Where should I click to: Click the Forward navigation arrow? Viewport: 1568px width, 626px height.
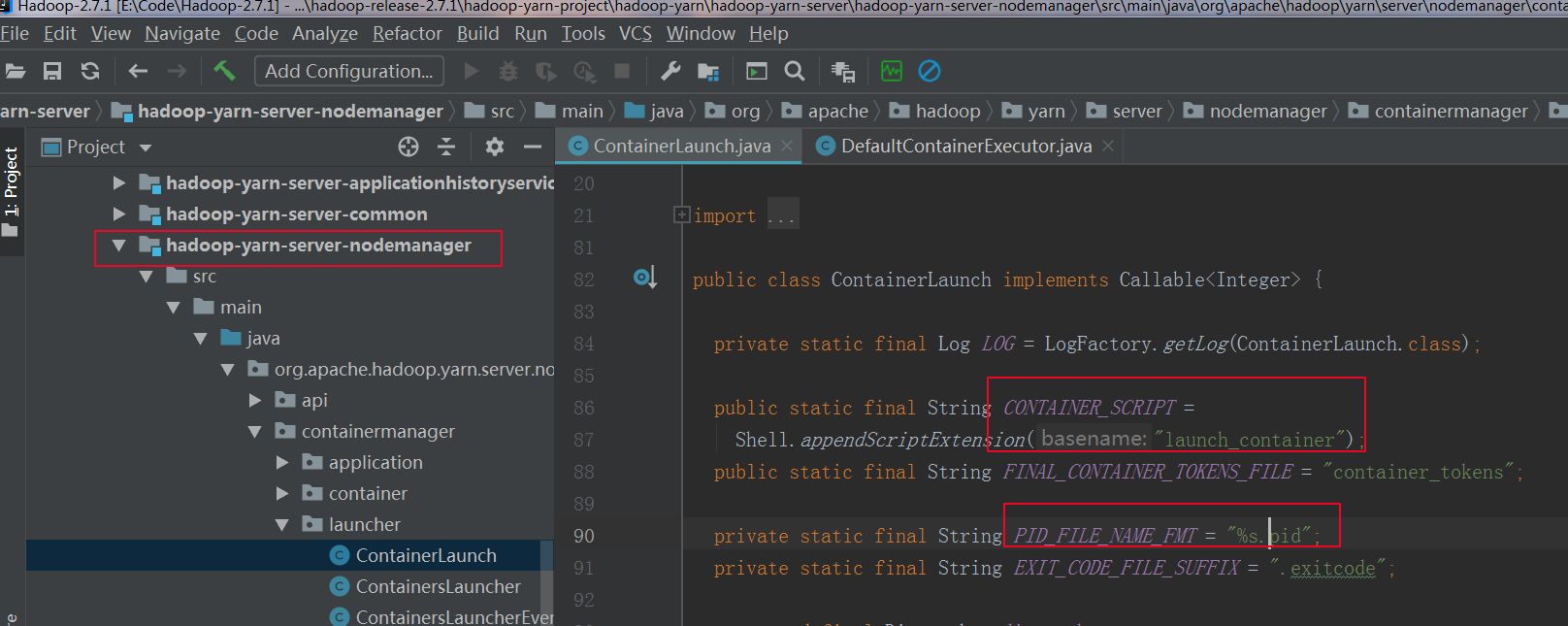(x=177, y=71)
